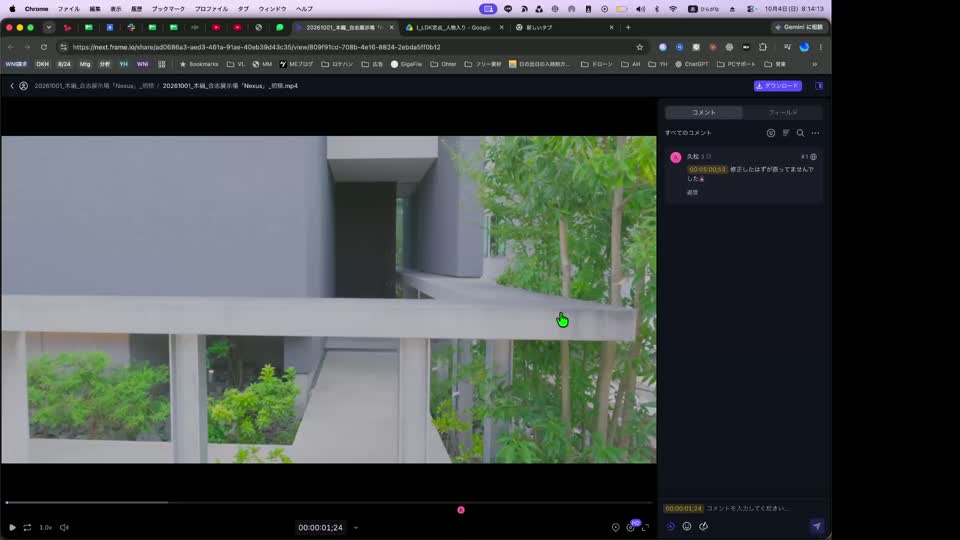
Task: Jump to the 00:05:00;53 comment timestamp
Action: [x=707, y=170]
